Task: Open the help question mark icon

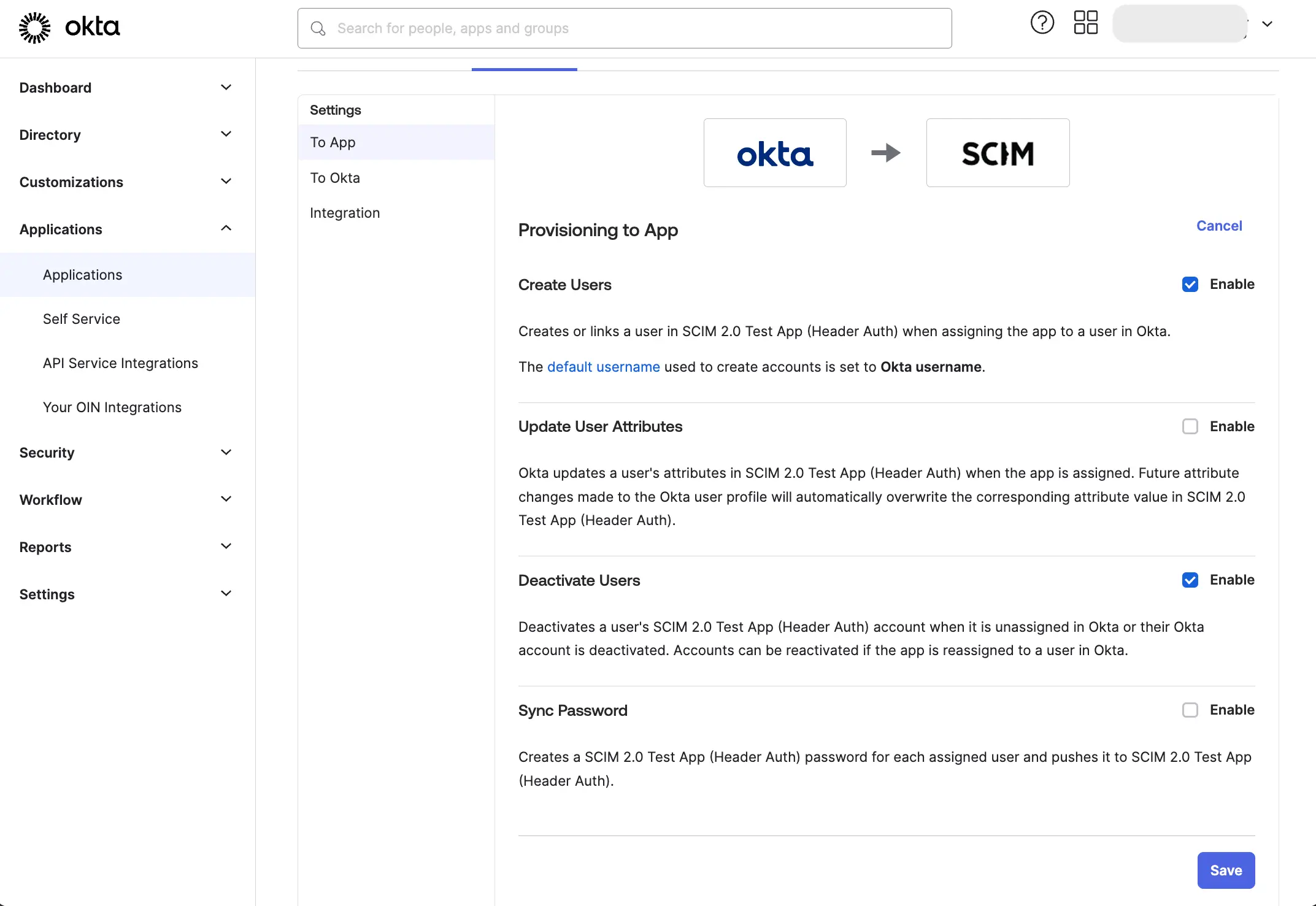Action: 1042,22
